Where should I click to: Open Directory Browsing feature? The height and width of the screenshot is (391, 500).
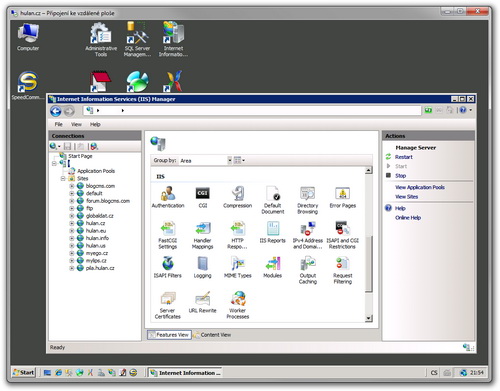pyautogui.click(x=307, y=200)
